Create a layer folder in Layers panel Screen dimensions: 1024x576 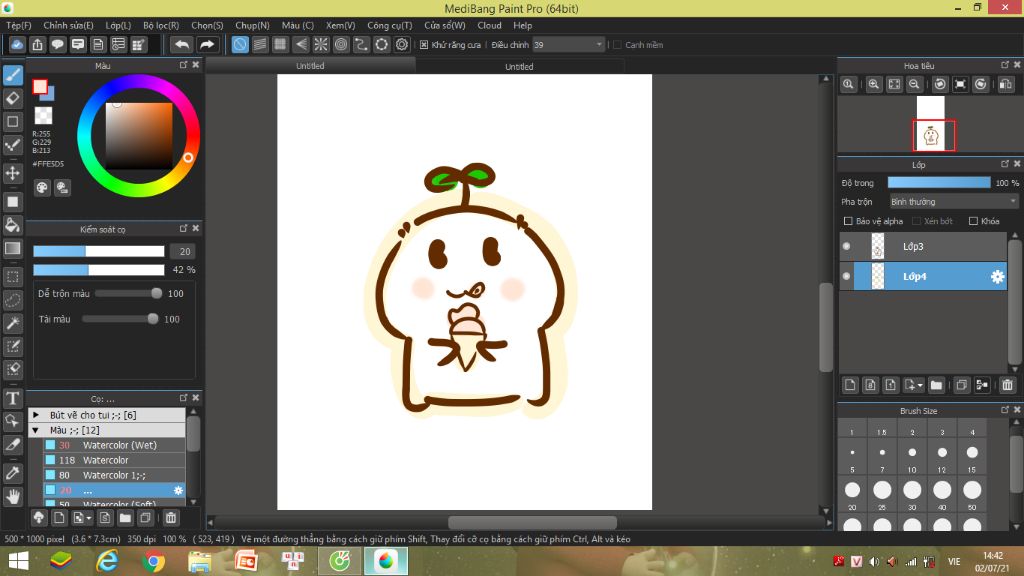point(936,385)
